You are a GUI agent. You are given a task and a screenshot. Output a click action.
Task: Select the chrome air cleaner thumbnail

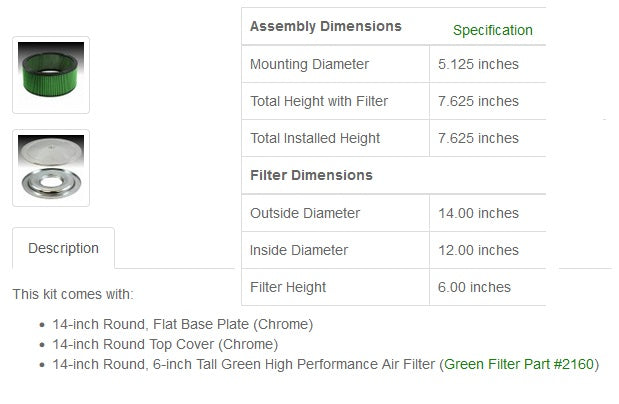[x=51, y=168]
